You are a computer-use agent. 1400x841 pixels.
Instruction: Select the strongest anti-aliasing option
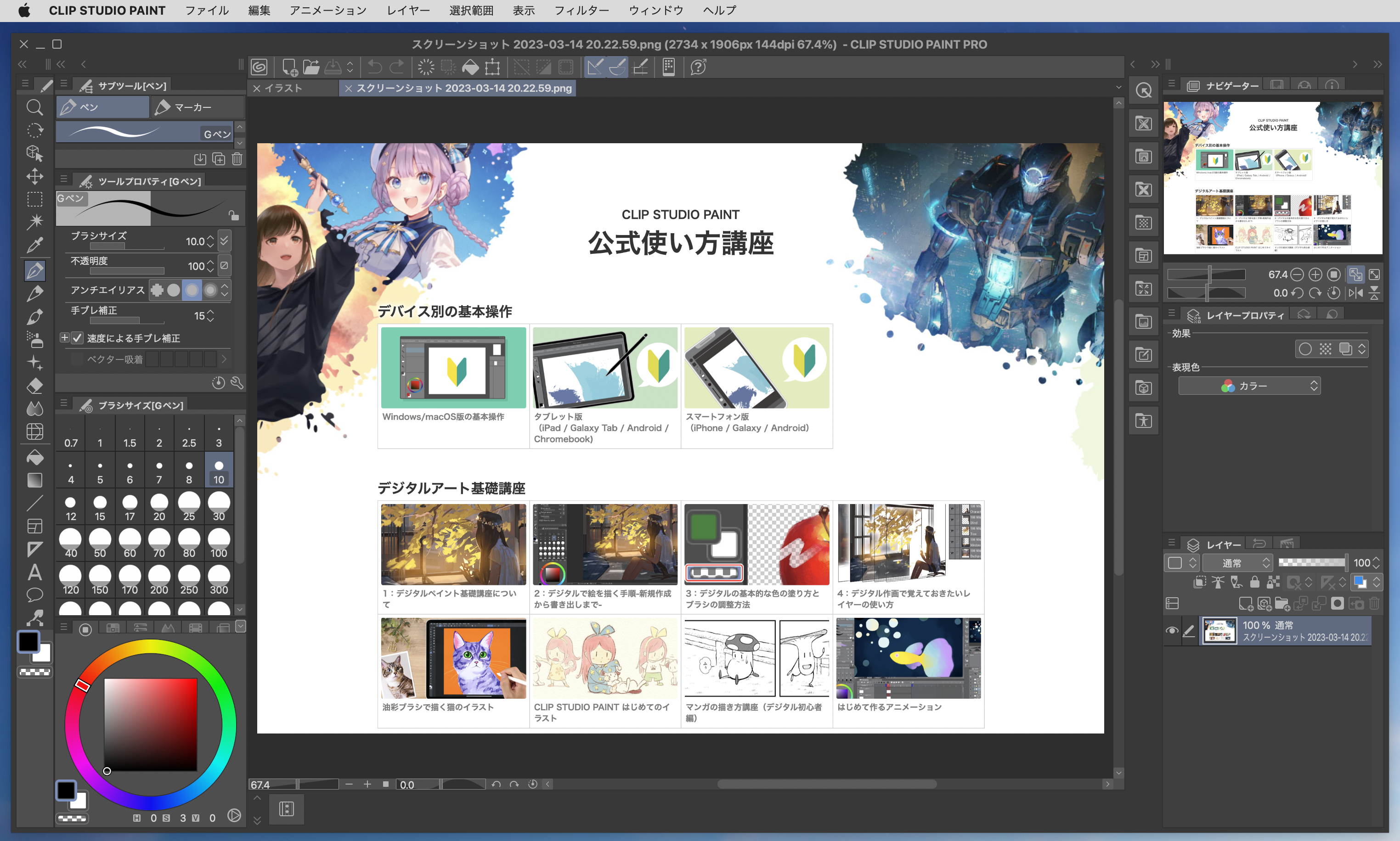(x=210, y=290)
